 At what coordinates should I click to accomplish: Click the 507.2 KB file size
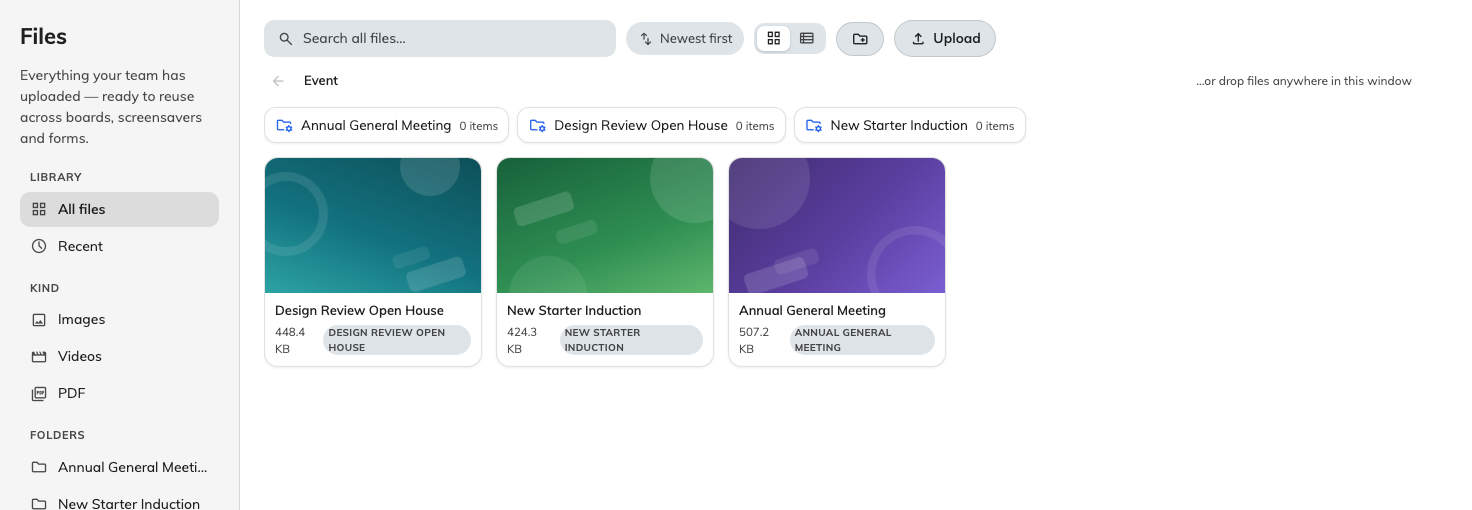point(754,340)
